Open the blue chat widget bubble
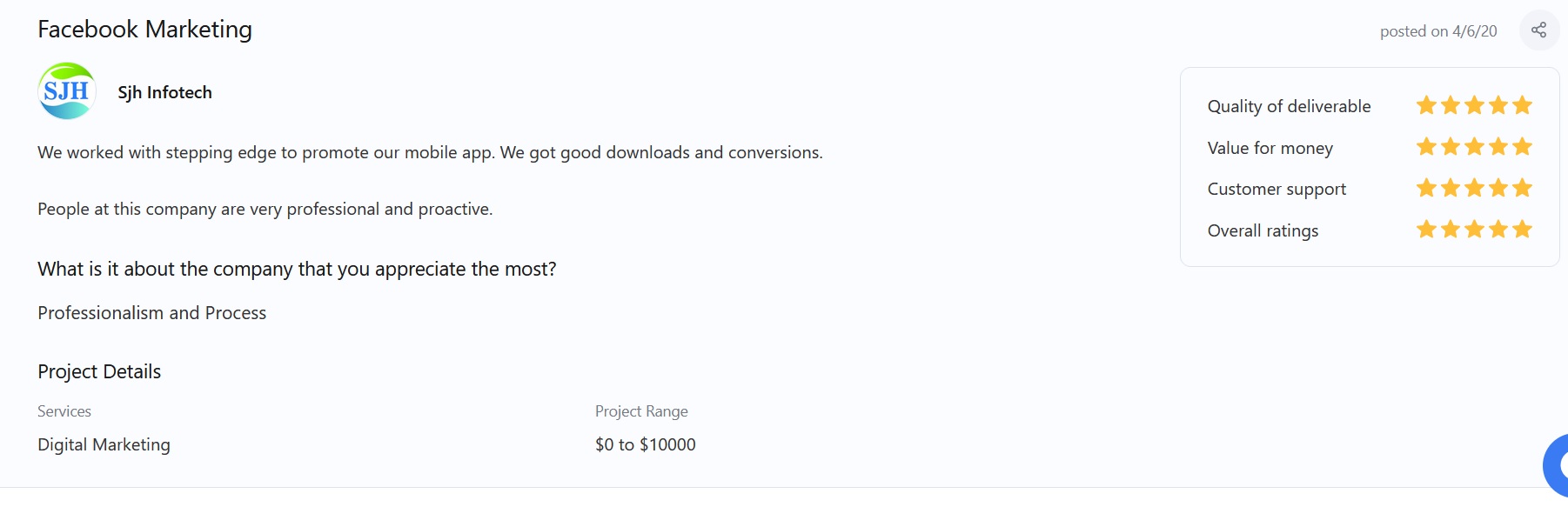 click(1556, 466)
